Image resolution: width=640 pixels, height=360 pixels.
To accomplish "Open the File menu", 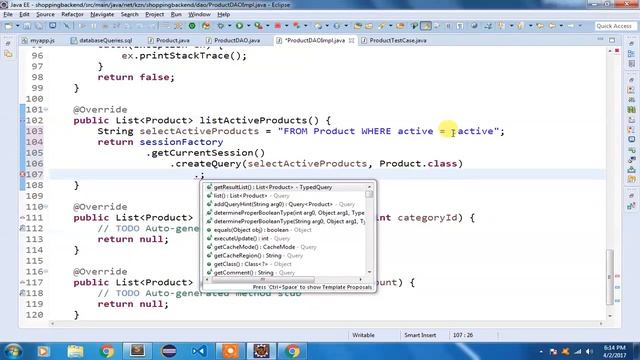I will point(8,14).
